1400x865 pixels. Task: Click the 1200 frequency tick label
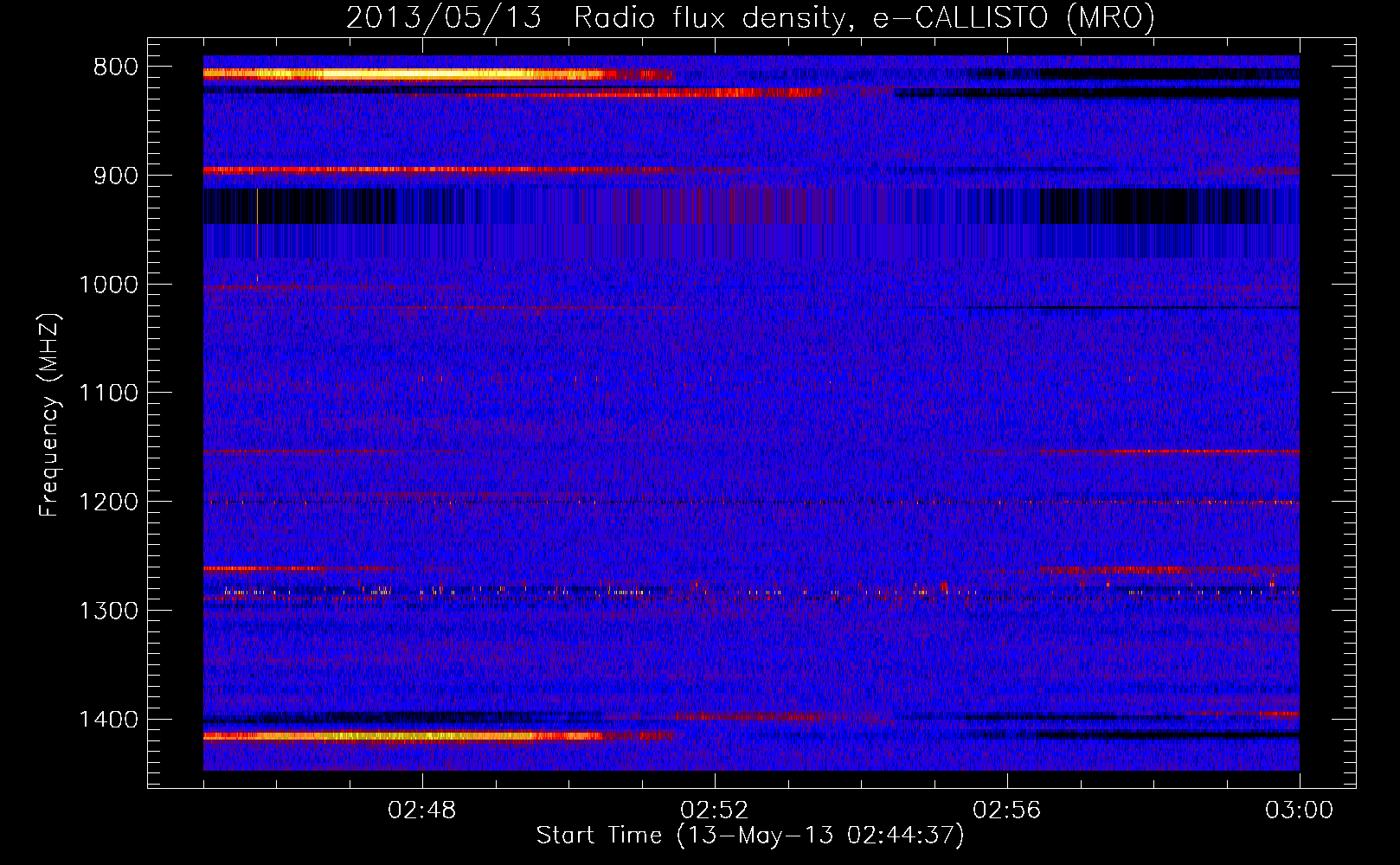[x=108, y=503]
